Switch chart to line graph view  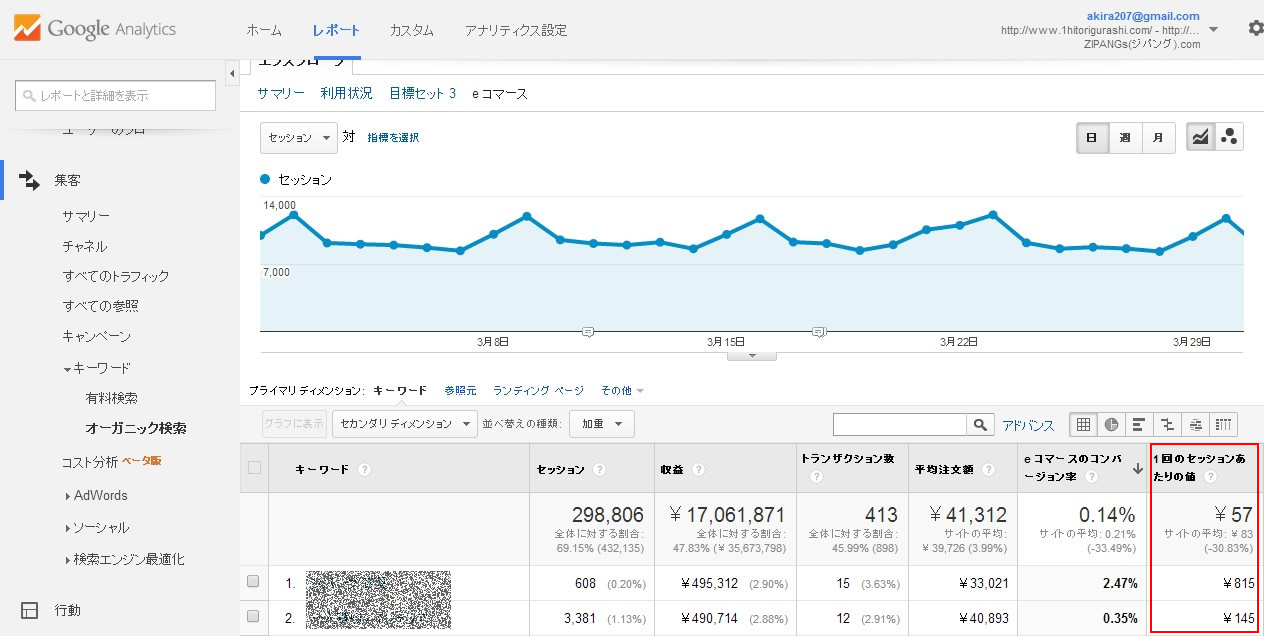1200,137
